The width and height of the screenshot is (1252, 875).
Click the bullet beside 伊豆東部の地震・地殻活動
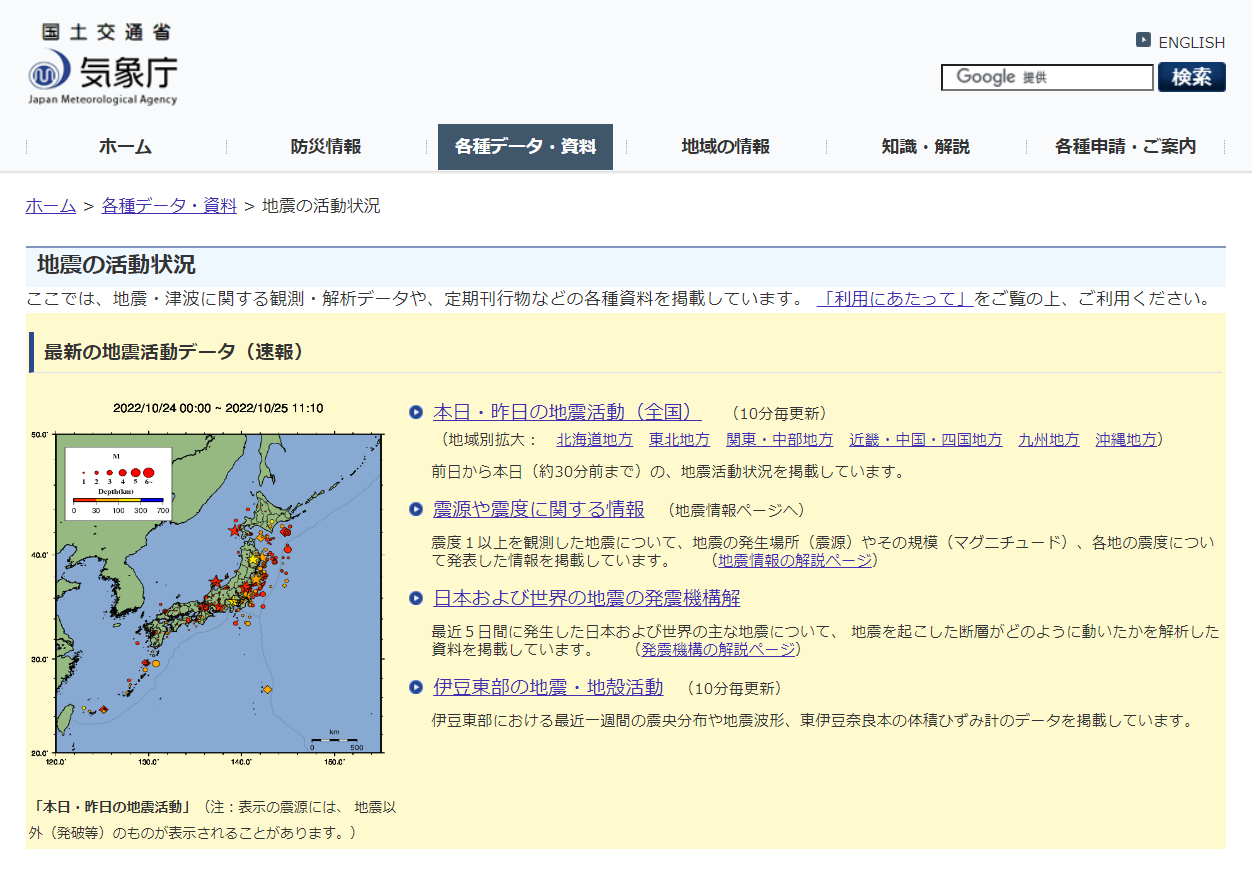(416, 687)
